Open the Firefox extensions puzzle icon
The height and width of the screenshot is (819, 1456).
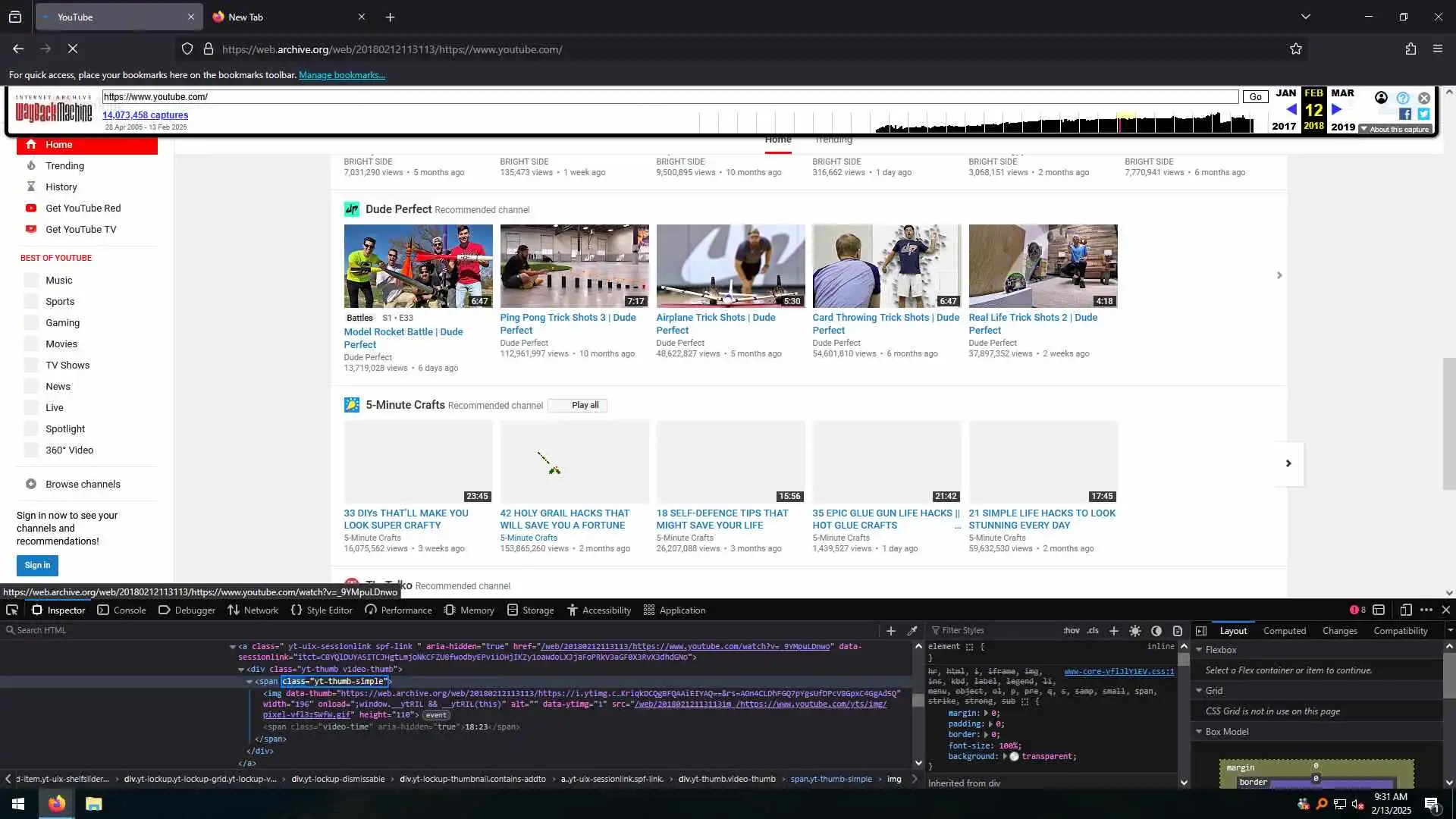click(x=1410, y=49)
